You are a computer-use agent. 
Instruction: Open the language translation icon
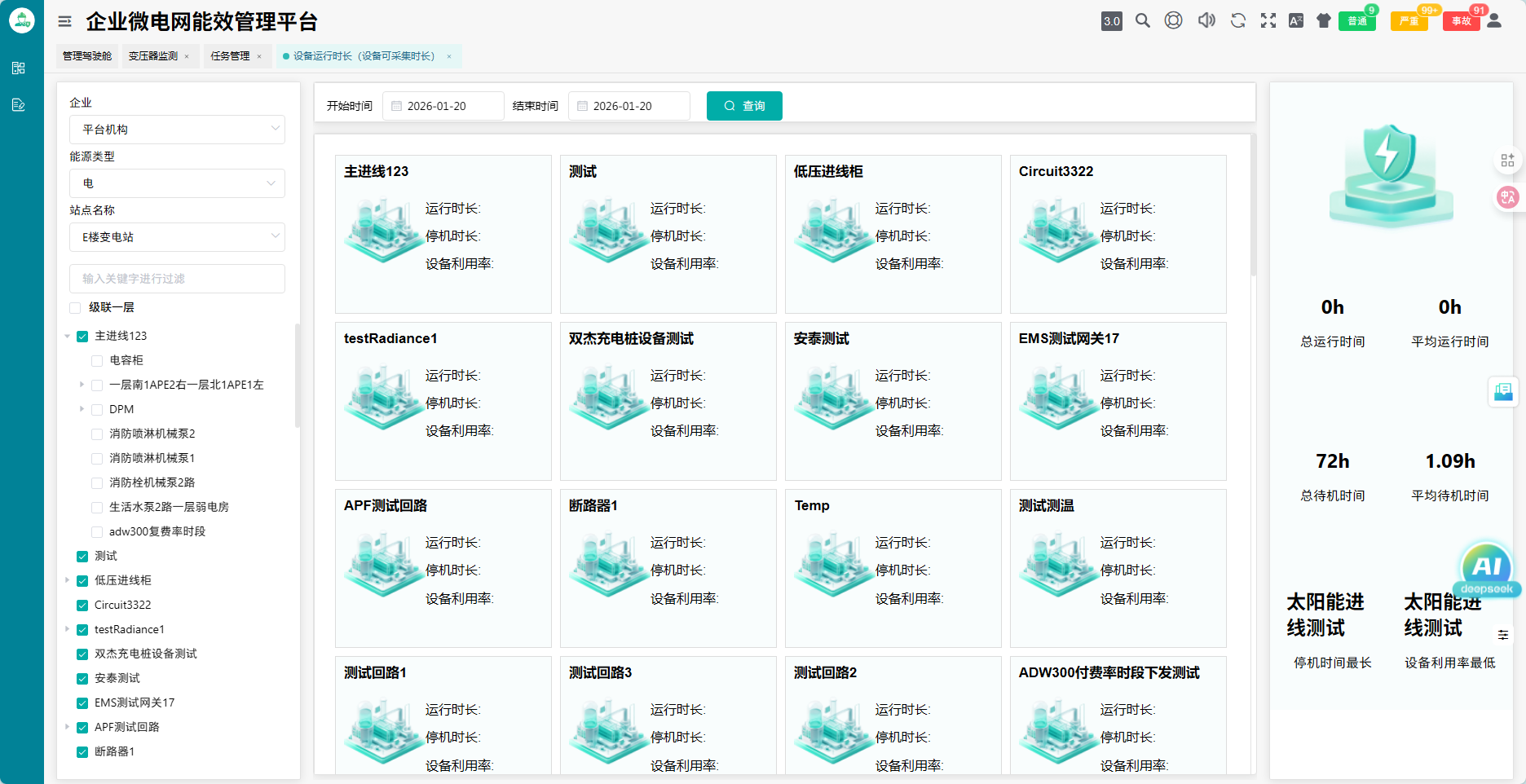pyautogui.click(x=1296, y=21)
